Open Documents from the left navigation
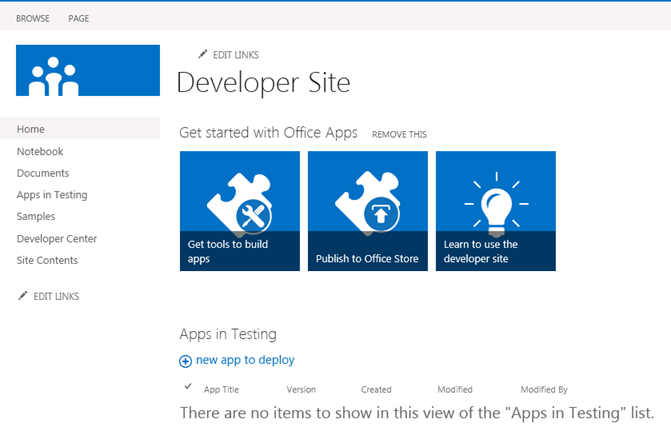 [x=43, y=173]
